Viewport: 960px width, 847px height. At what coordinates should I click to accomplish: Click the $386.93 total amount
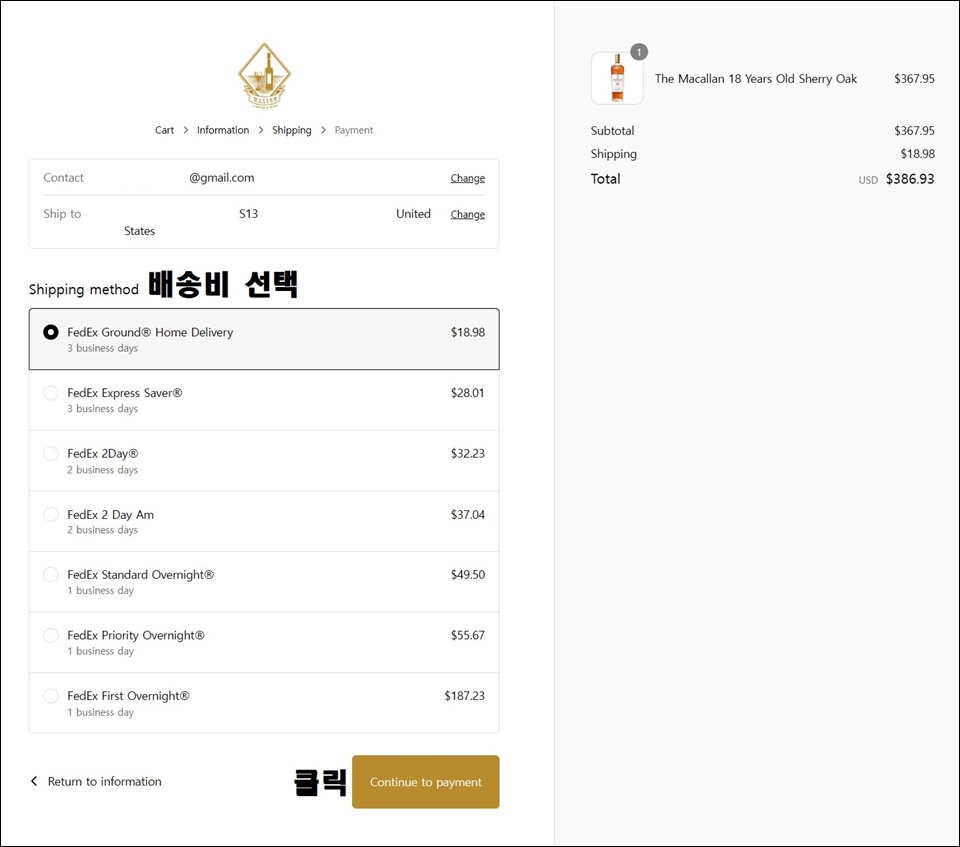pyautogui.click(x=910, y=179)
